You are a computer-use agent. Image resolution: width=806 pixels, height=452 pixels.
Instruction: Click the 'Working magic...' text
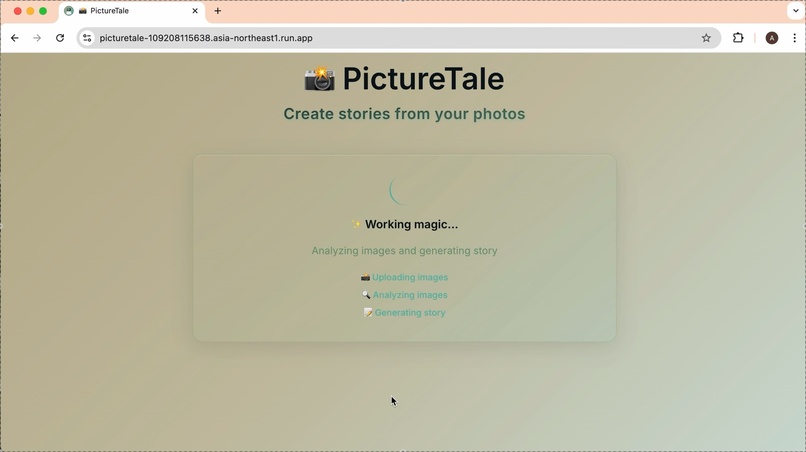pyautogui.click(x=411, y=224)
